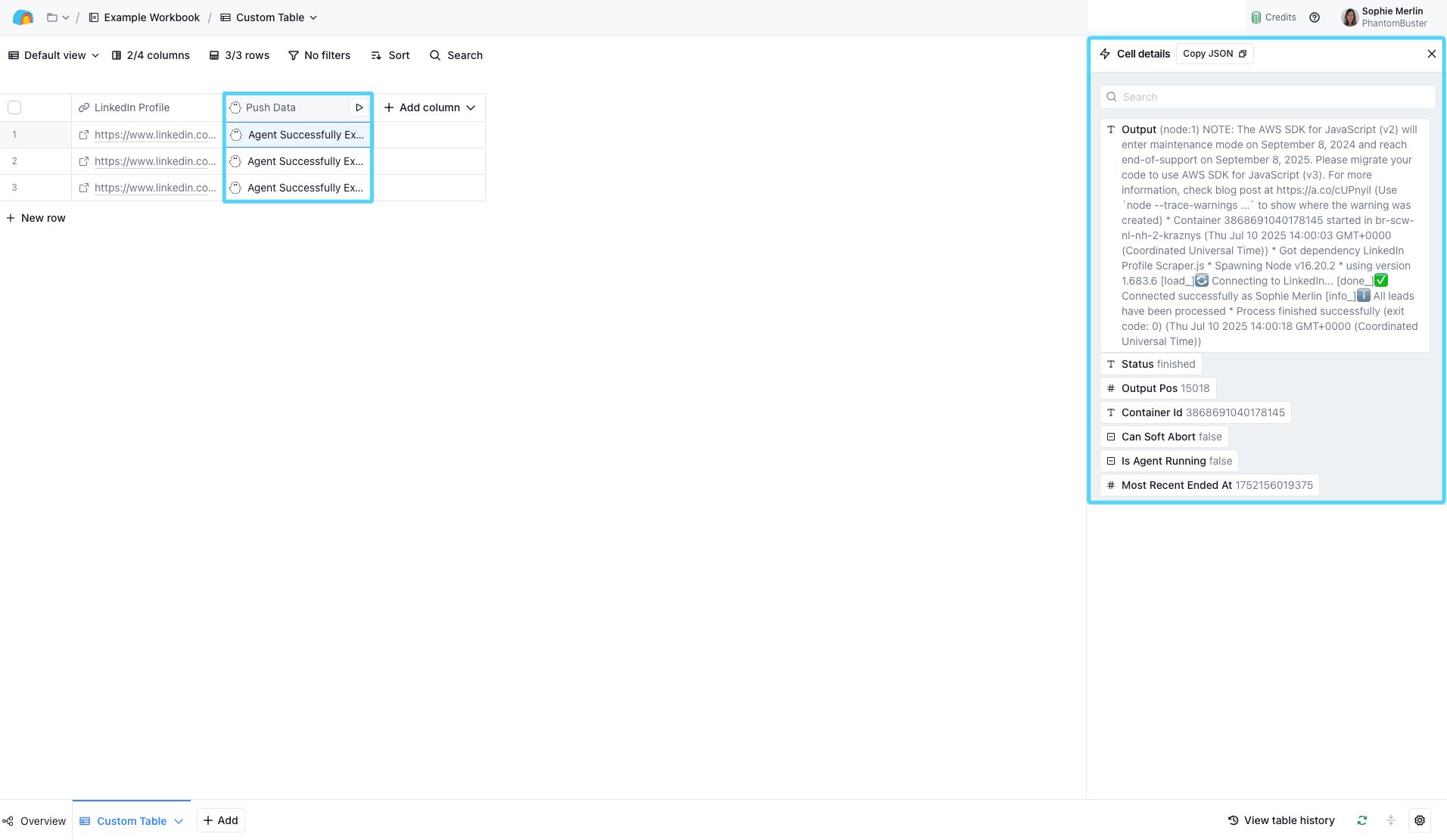Viewport: 1447px width, 840px height.
Task: Open the external link icon in row 3
Action: pos(84,188)
